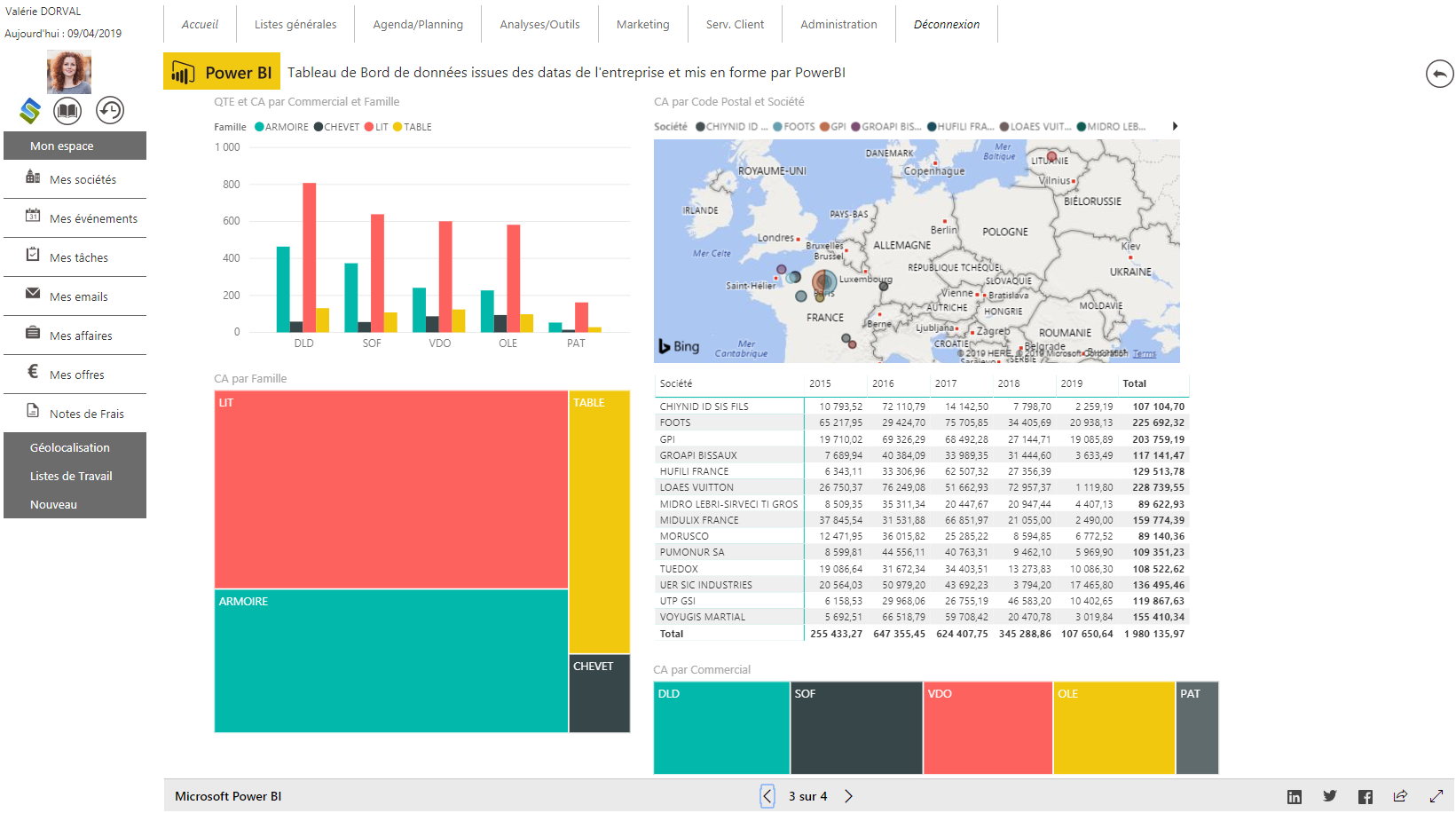Click the green S logo icon
This screenshot has height=813, width=1456.
30,111
